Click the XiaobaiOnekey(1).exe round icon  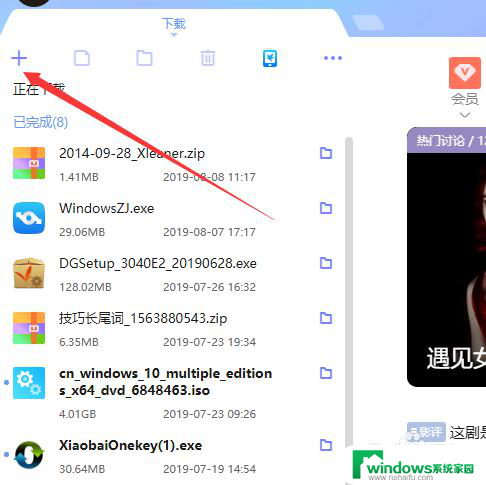pos(29,455)
